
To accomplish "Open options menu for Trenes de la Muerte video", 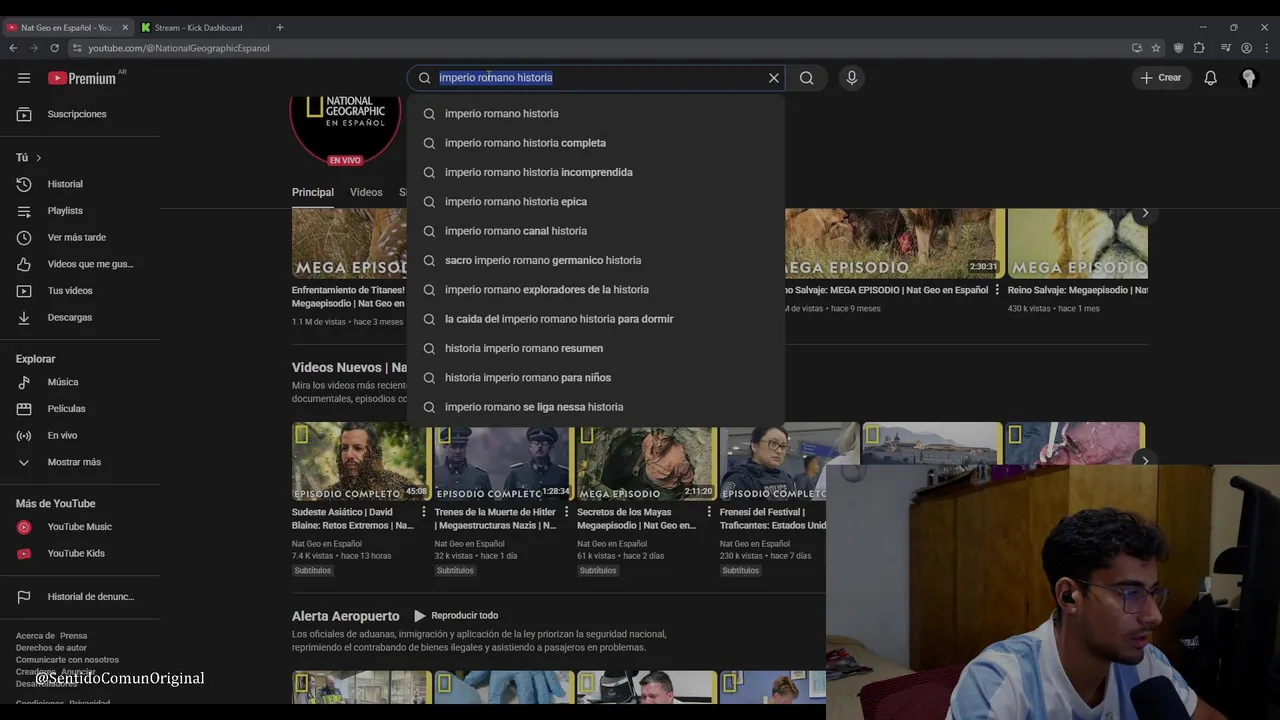I will 566,512.
